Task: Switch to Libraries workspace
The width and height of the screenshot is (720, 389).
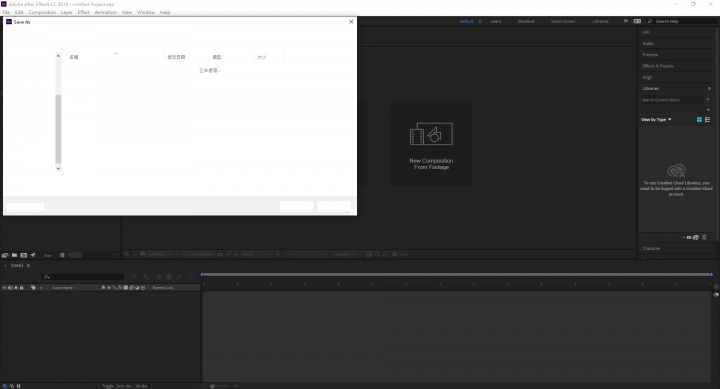Action: 600,22
